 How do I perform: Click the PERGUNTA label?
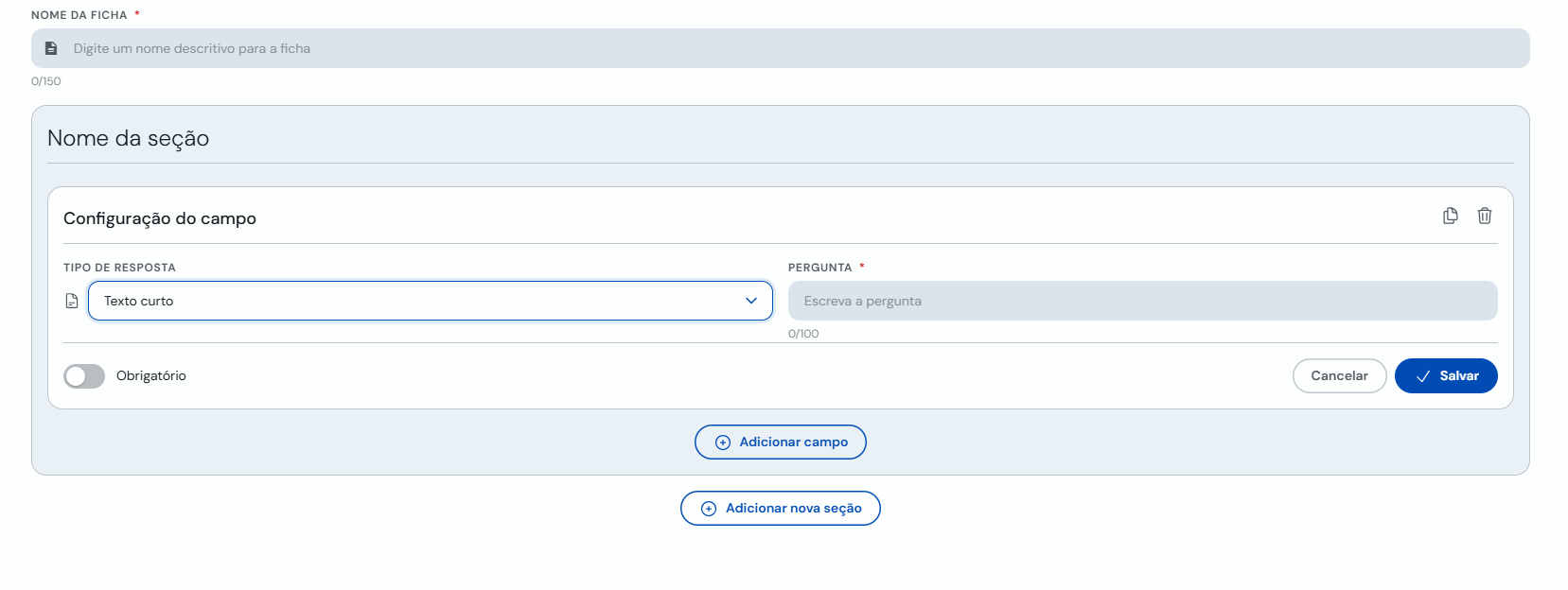coord(820,268)
